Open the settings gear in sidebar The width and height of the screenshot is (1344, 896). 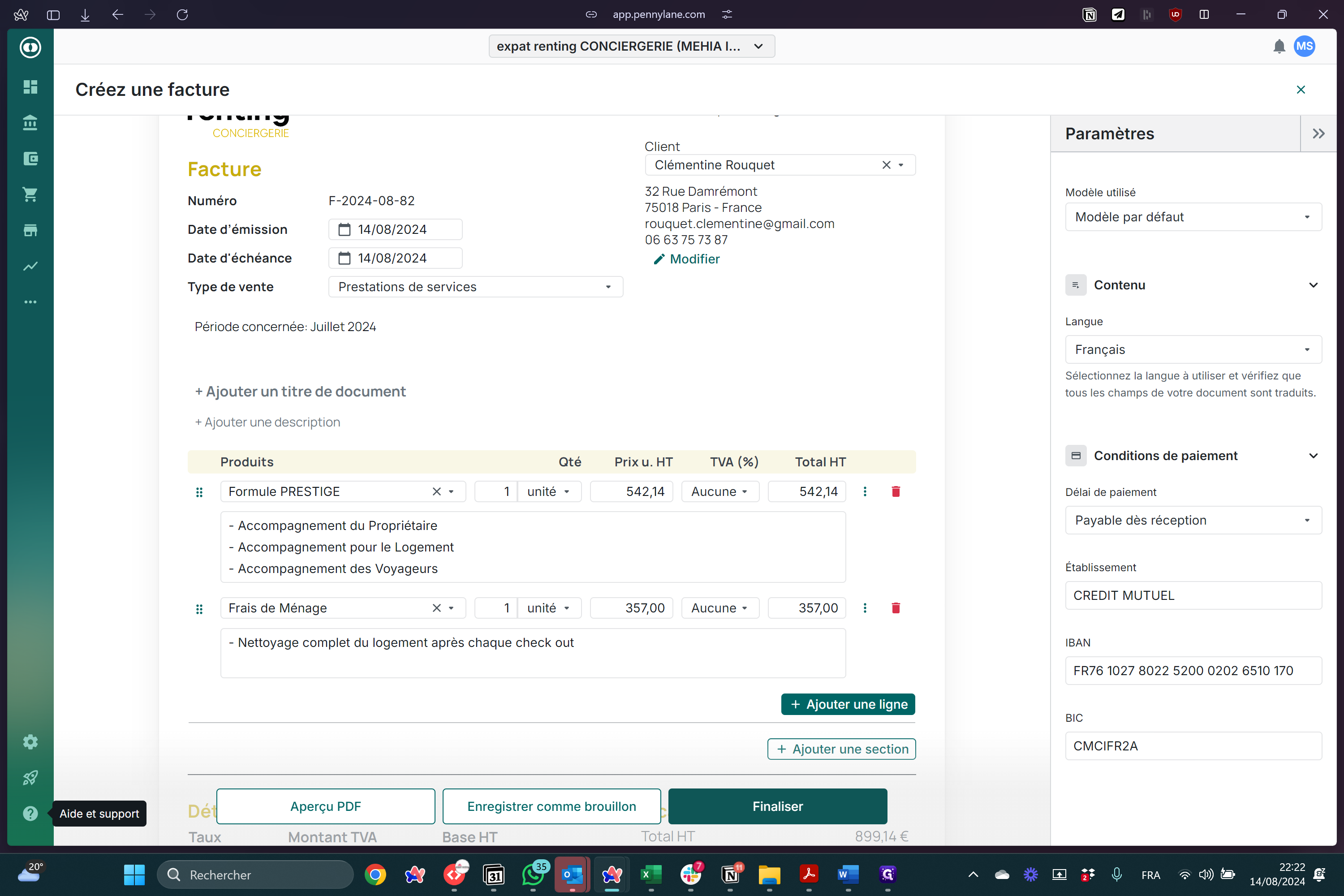(30, 742)
